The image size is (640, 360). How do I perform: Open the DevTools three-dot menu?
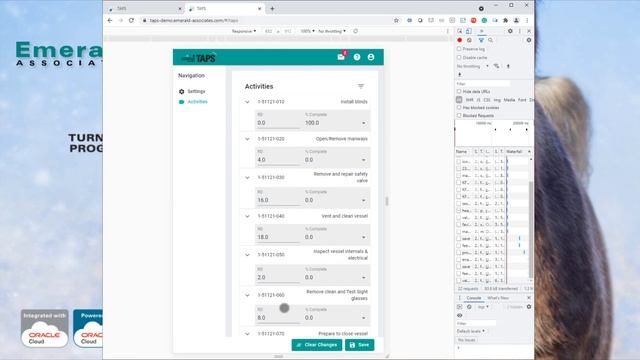(520, 31)
